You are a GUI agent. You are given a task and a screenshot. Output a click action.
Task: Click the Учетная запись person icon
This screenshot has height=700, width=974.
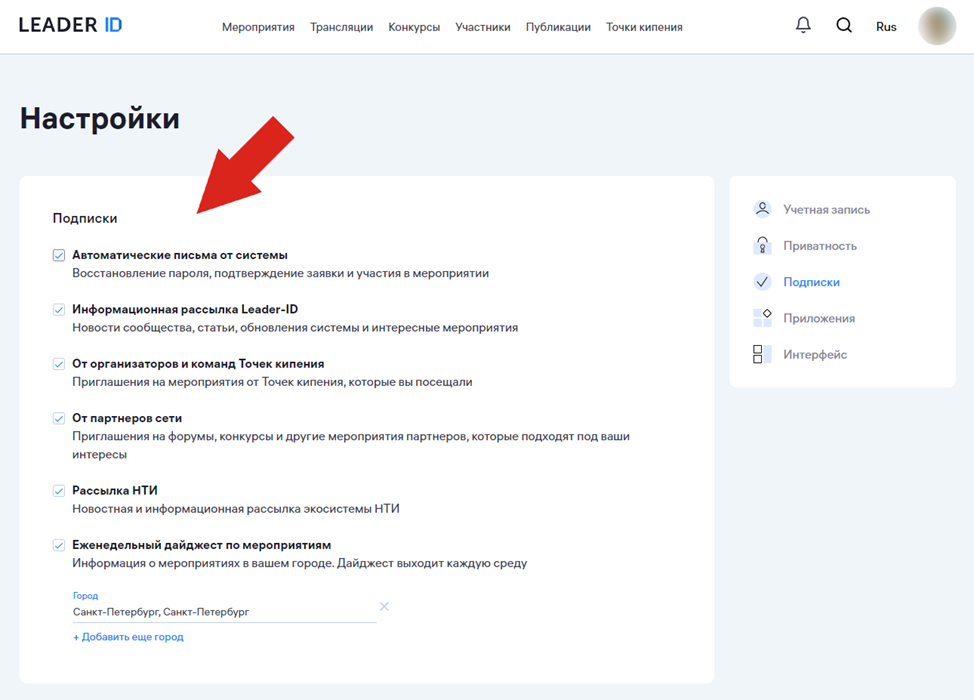point(762,210)
